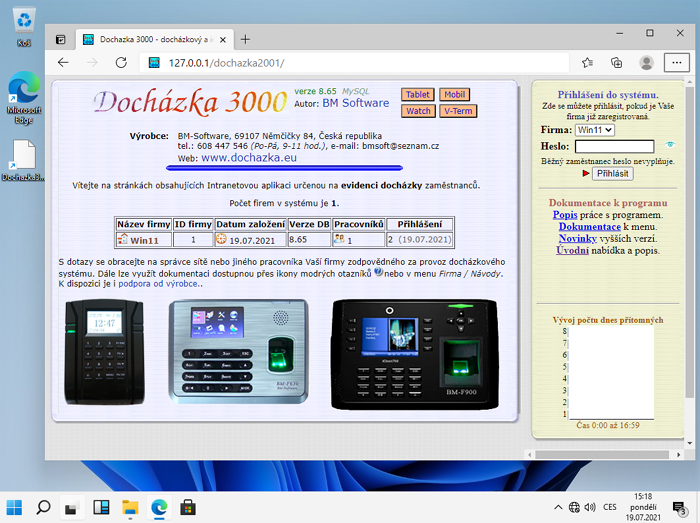Open the Recycle Bin (Koš) desktop icon
Screen dimensions: 700x523
pyautogui.click(x=24, y=28)
